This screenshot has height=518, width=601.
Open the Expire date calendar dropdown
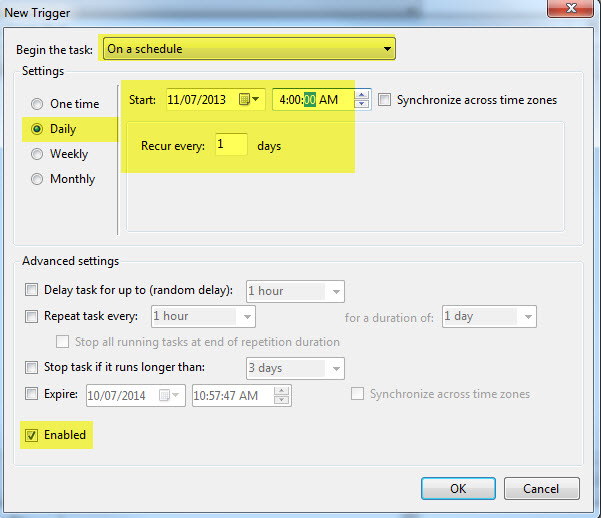pos(176,395)
